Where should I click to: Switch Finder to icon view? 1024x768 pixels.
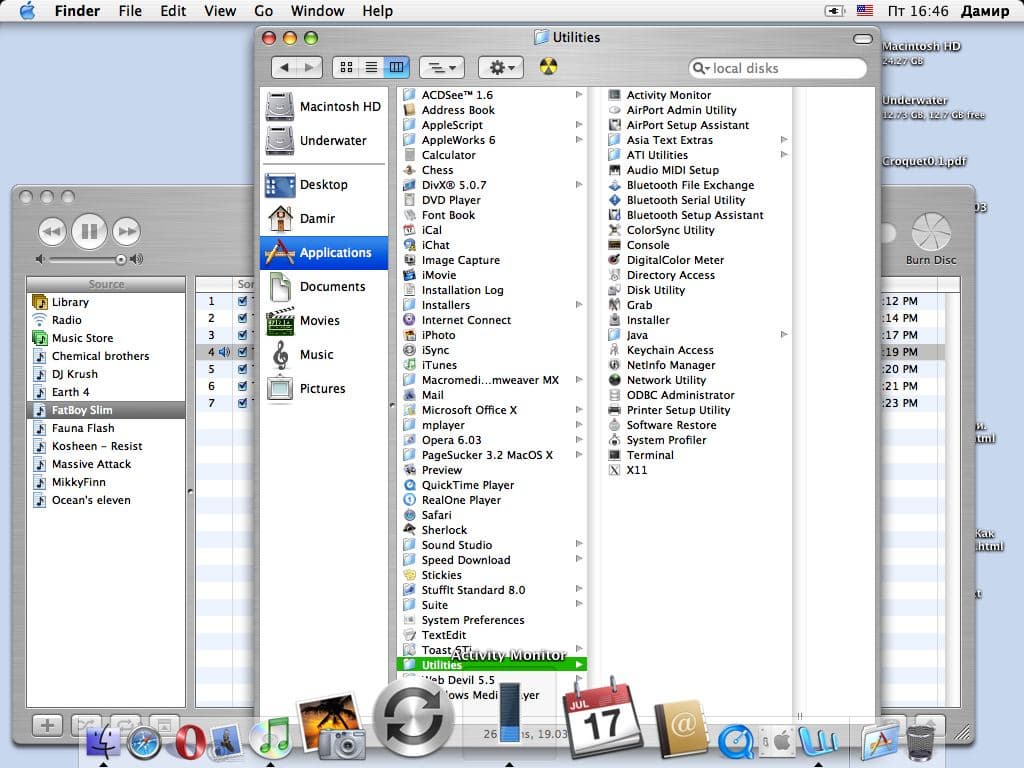[x=346, y=67]
